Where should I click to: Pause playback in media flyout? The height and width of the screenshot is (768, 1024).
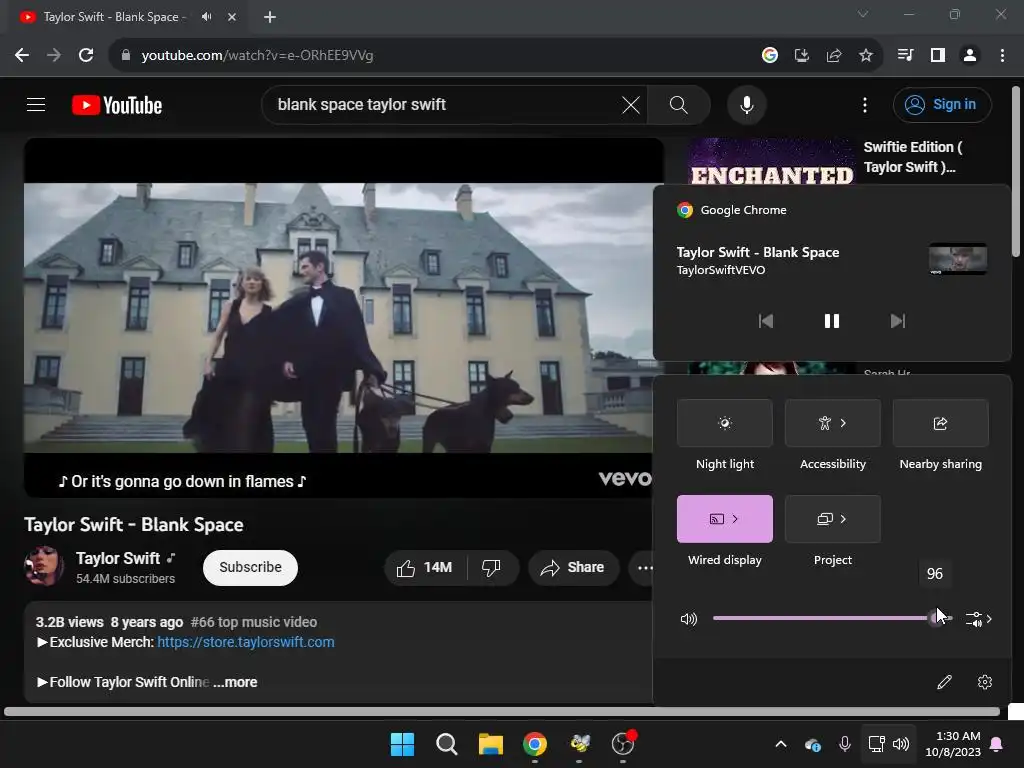pos(831,321)
